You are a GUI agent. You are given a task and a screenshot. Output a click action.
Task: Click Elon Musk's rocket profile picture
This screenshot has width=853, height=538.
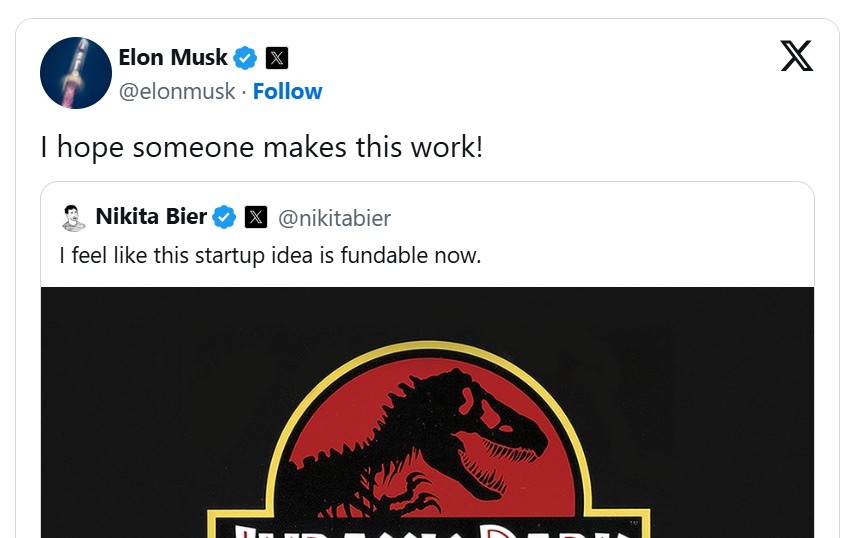[75, 74]
